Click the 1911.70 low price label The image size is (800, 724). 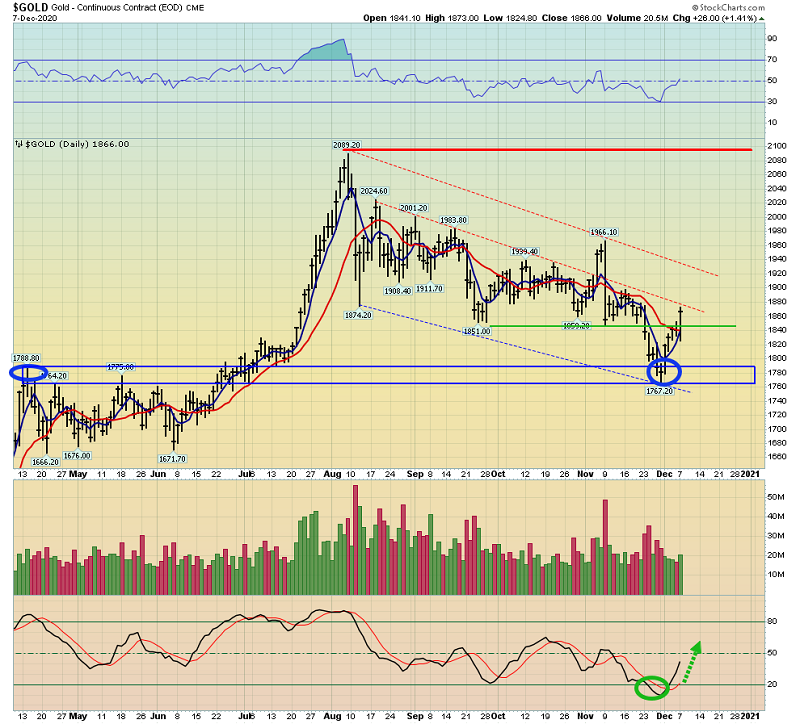[x=430, y=289]
